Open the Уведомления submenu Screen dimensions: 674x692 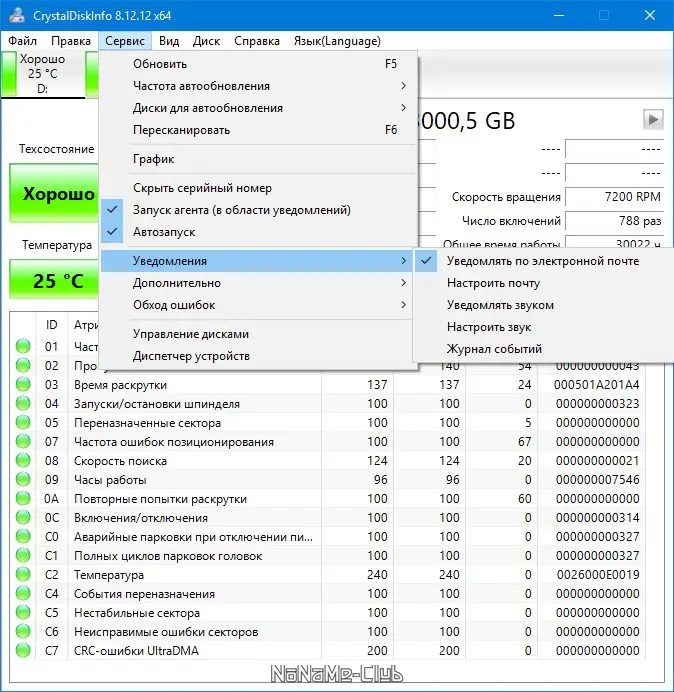[x=256, y=261]
